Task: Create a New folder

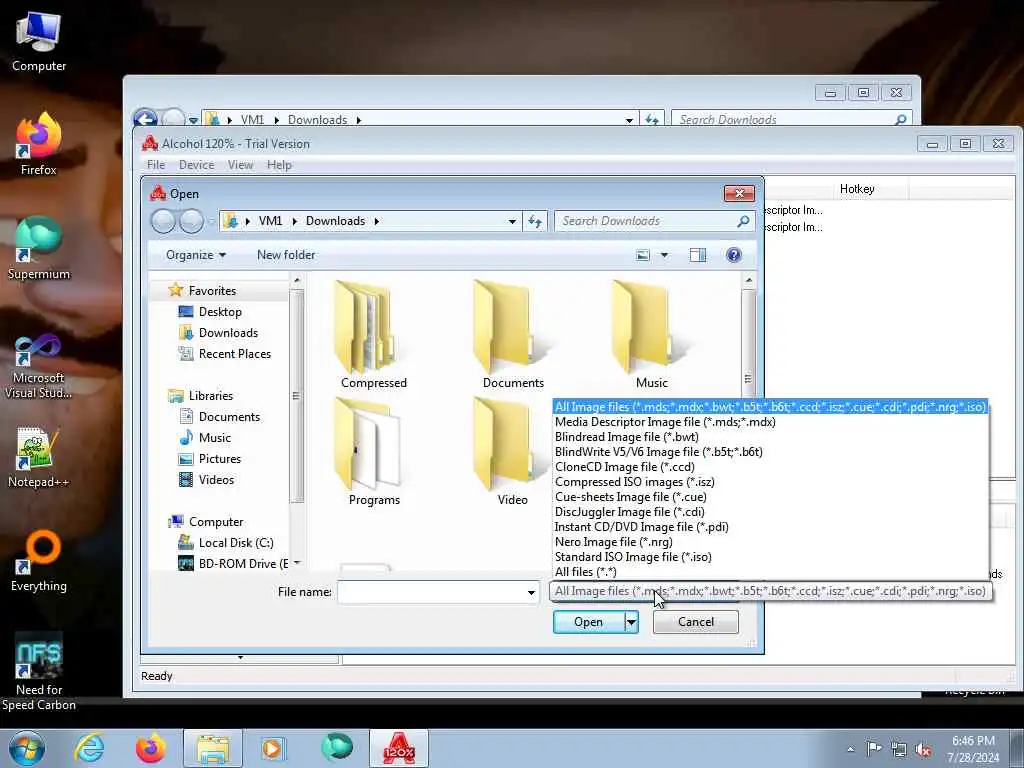Action: 285,255
